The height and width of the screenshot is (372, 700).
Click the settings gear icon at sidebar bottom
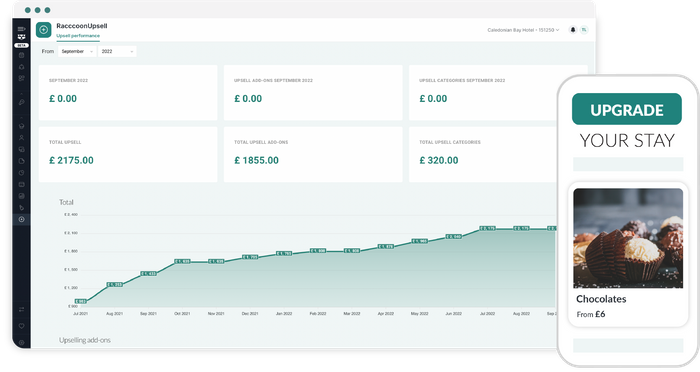21,343
